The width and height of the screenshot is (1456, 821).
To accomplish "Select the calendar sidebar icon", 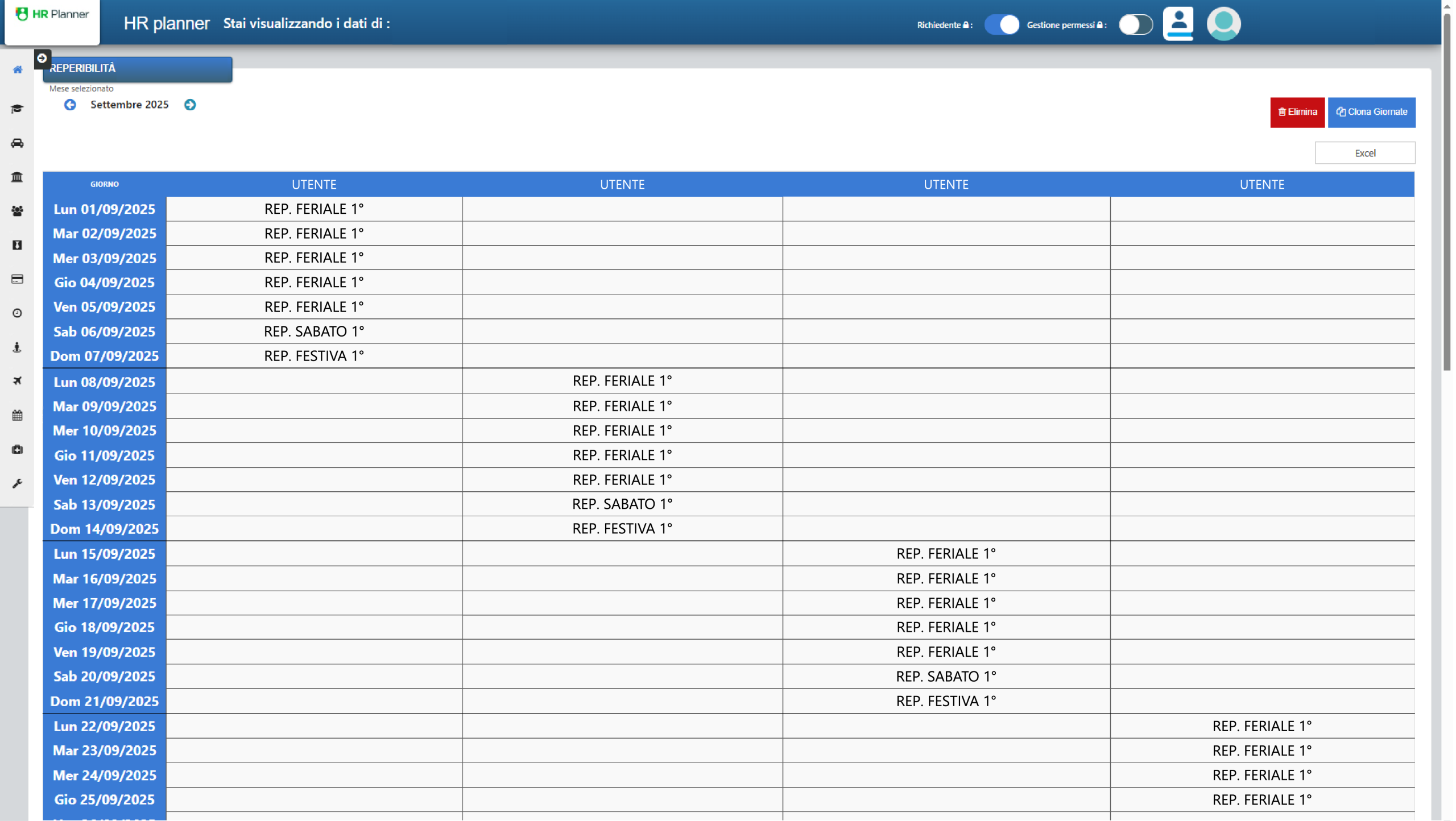I will 17,415.
